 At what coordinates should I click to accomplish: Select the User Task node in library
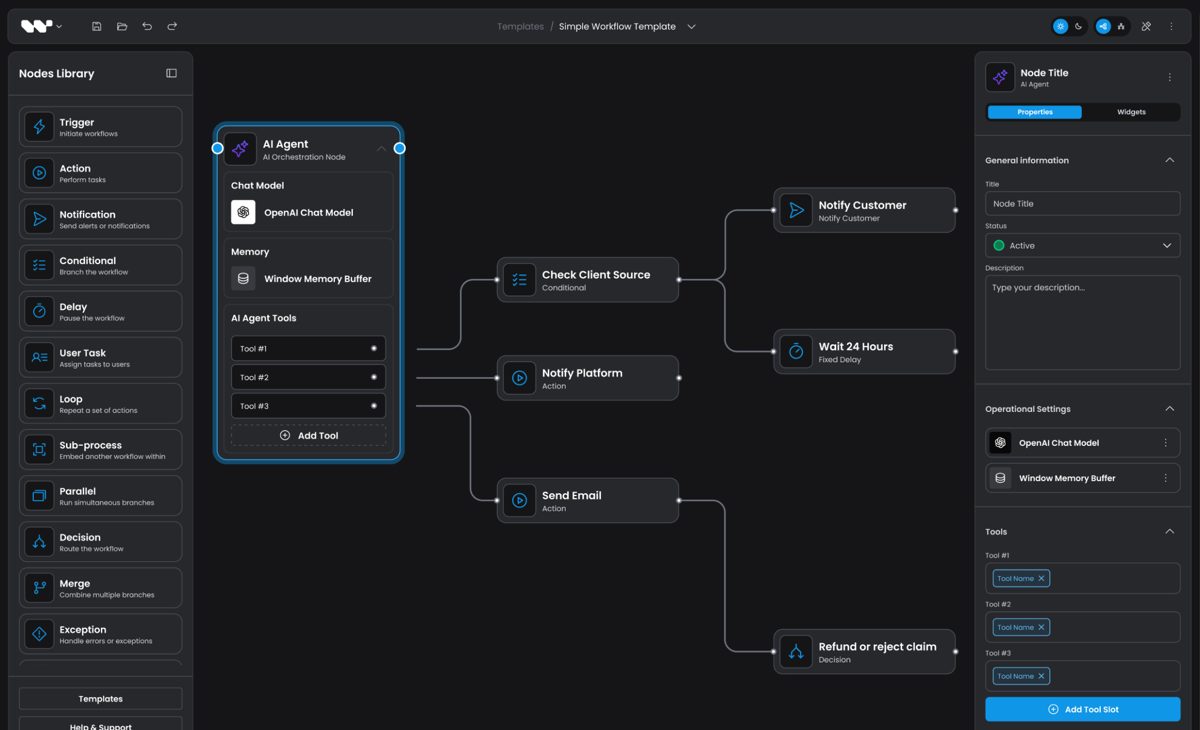pyautogui.click(x=100, y=357)
